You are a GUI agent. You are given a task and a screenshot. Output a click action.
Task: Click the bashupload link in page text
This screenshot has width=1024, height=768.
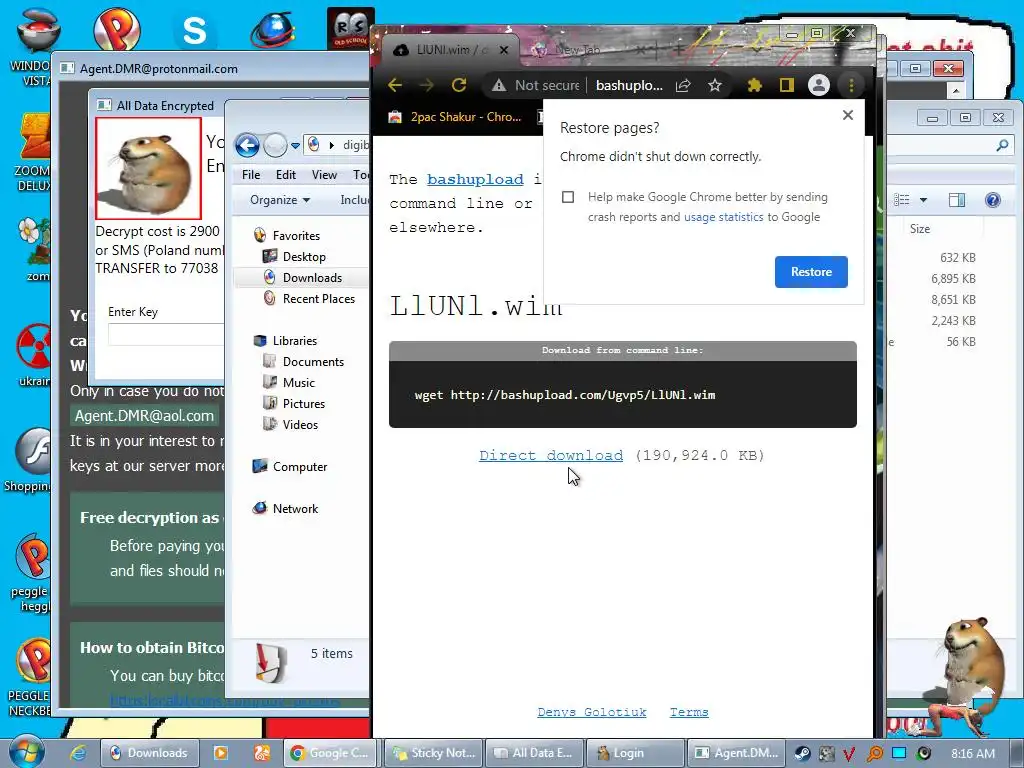(475, 180)
